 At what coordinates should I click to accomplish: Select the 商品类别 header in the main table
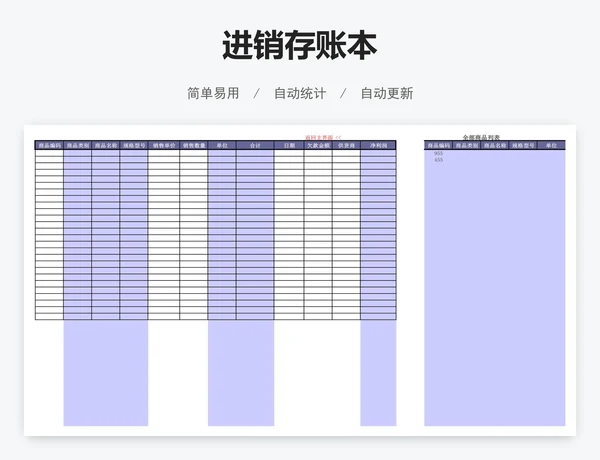78,145
